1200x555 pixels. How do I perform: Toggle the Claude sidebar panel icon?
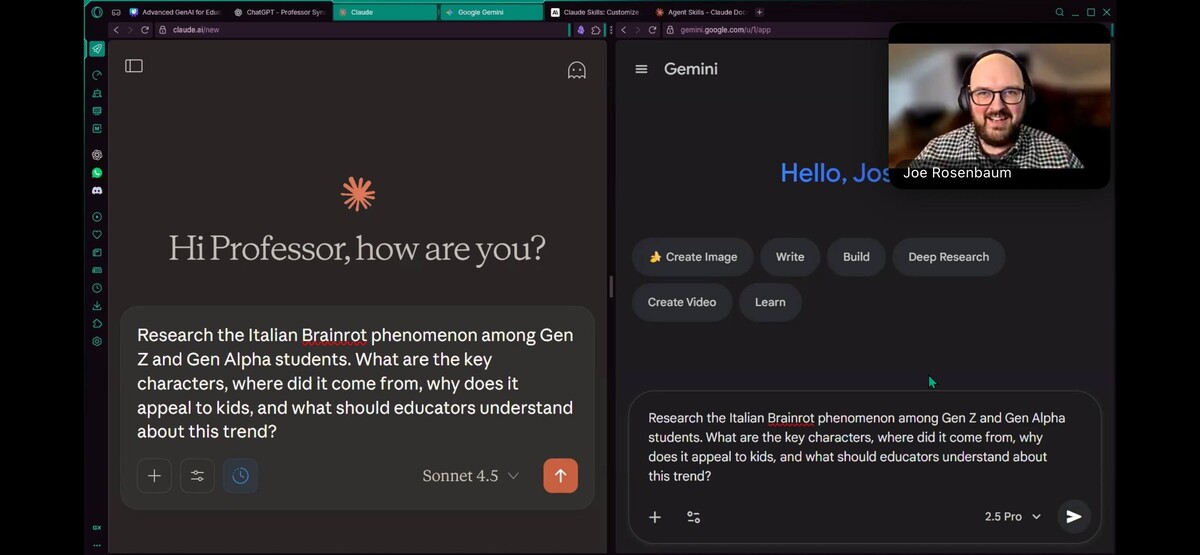(x=134, y=66)
